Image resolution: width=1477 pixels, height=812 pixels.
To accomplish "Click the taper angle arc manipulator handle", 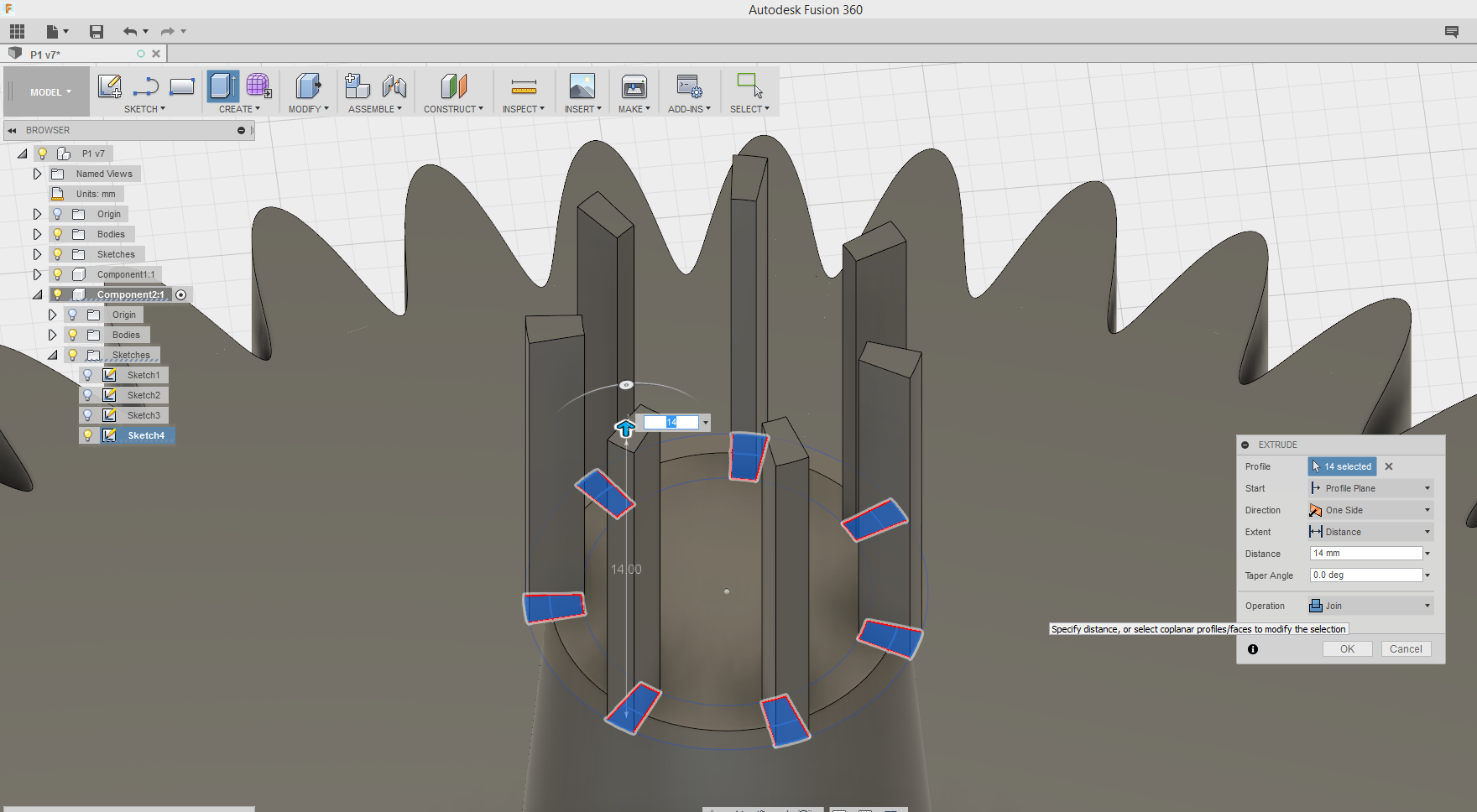I will coord(626,385).
